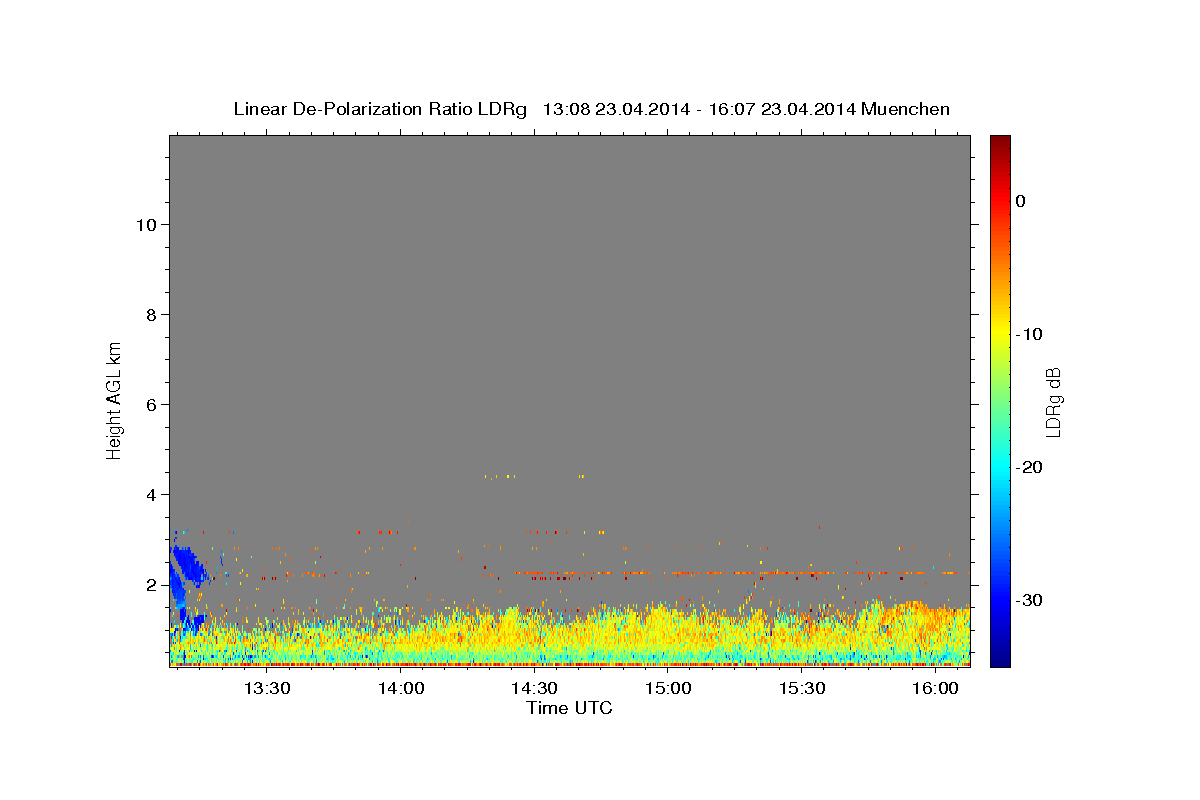Viewport: 1200px width, 800px height.
Task: Click the height tick label 2
Action: click(x=150, y=584)
